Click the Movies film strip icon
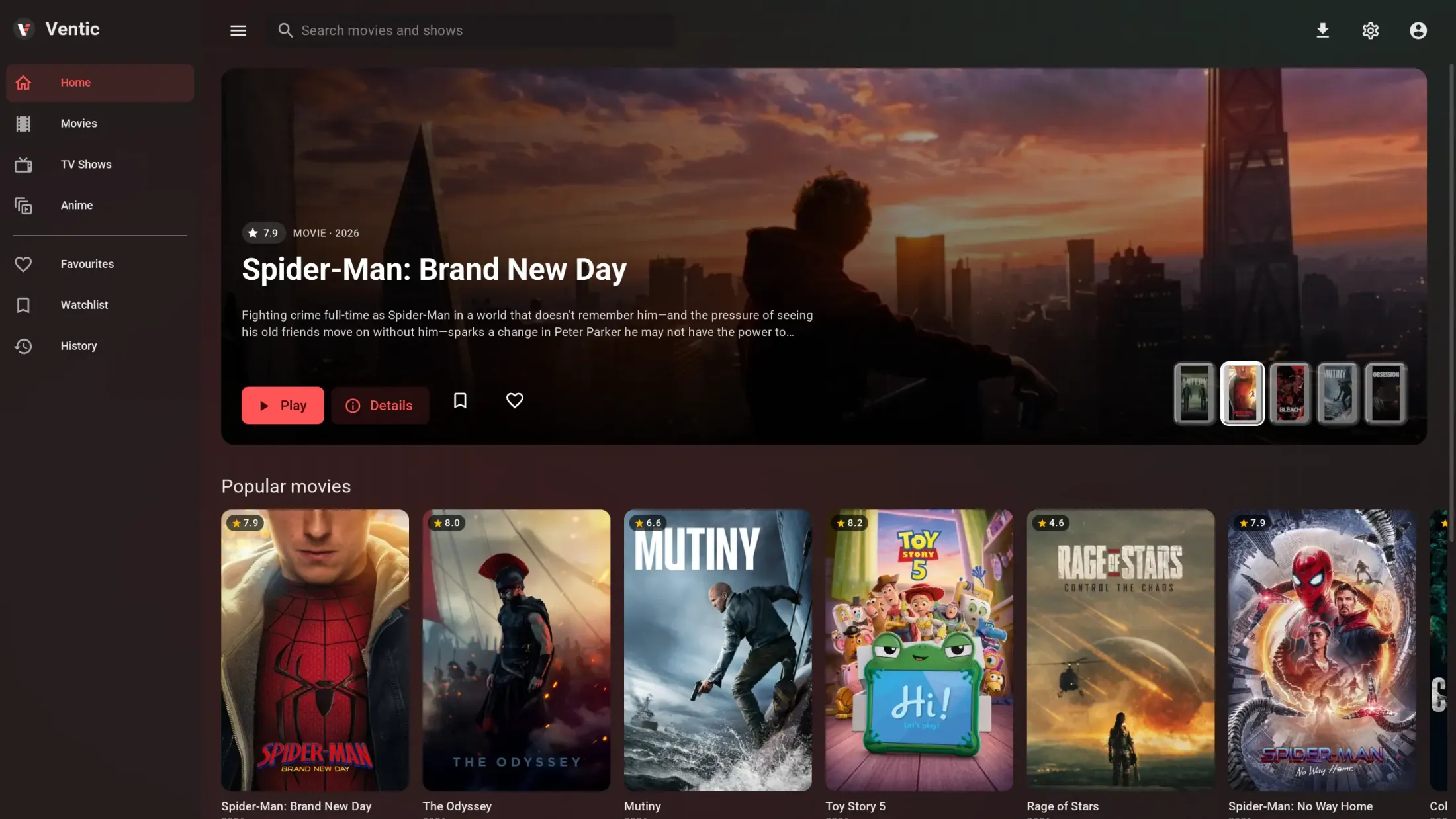1456x819 pixels. [x=23, y=124]
